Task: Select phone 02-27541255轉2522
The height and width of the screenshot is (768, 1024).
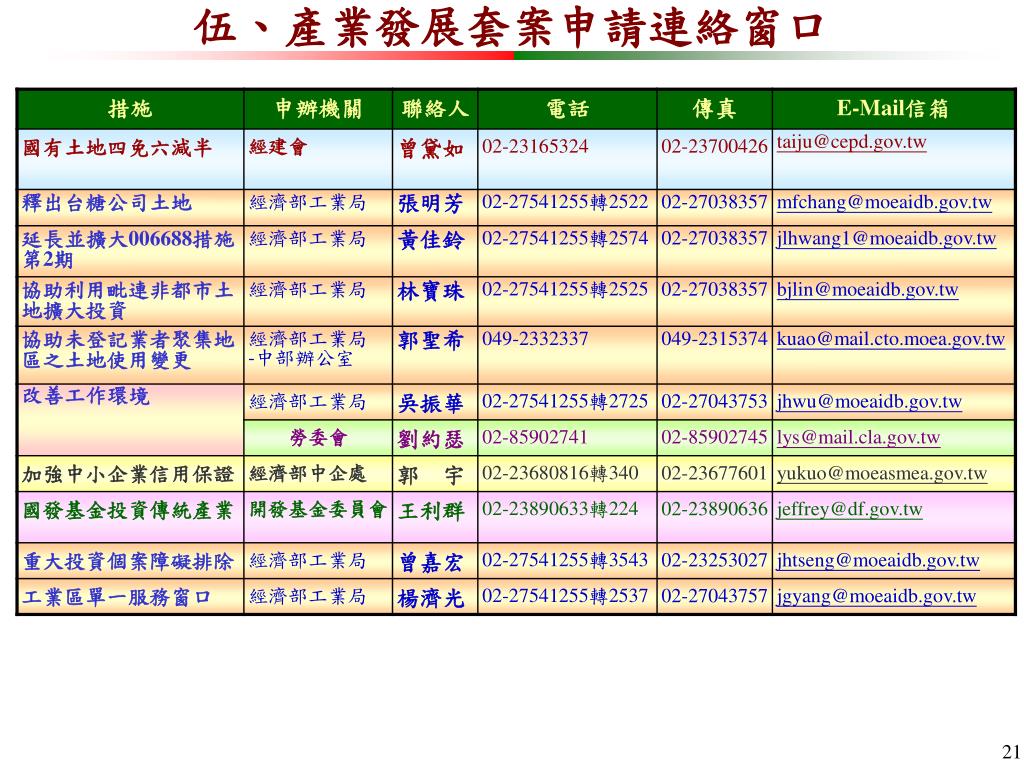Action: 565,202
